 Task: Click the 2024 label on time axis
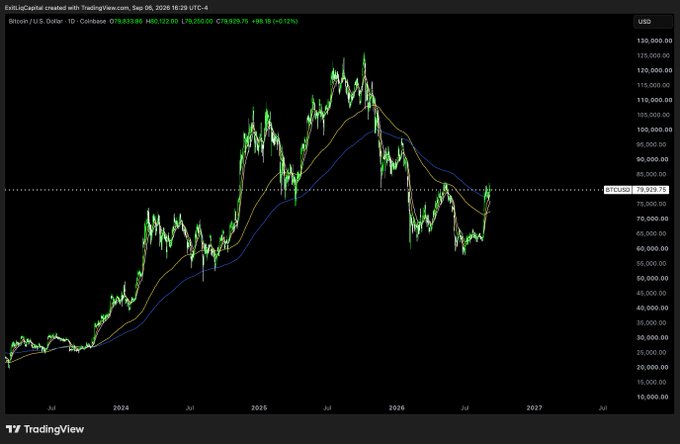121,408
